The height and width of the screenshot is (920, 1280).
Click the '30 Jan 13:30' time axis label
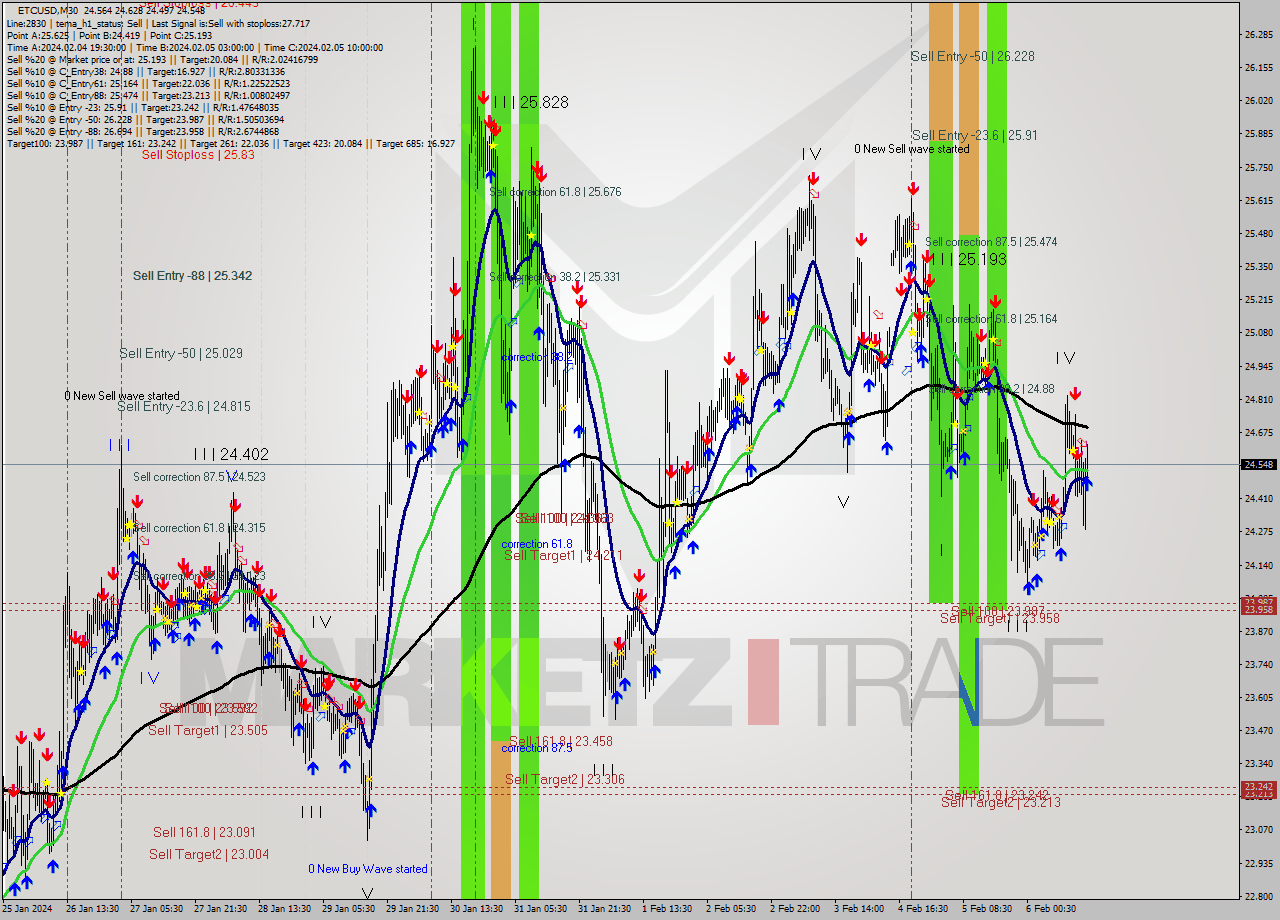pos(476,909)
